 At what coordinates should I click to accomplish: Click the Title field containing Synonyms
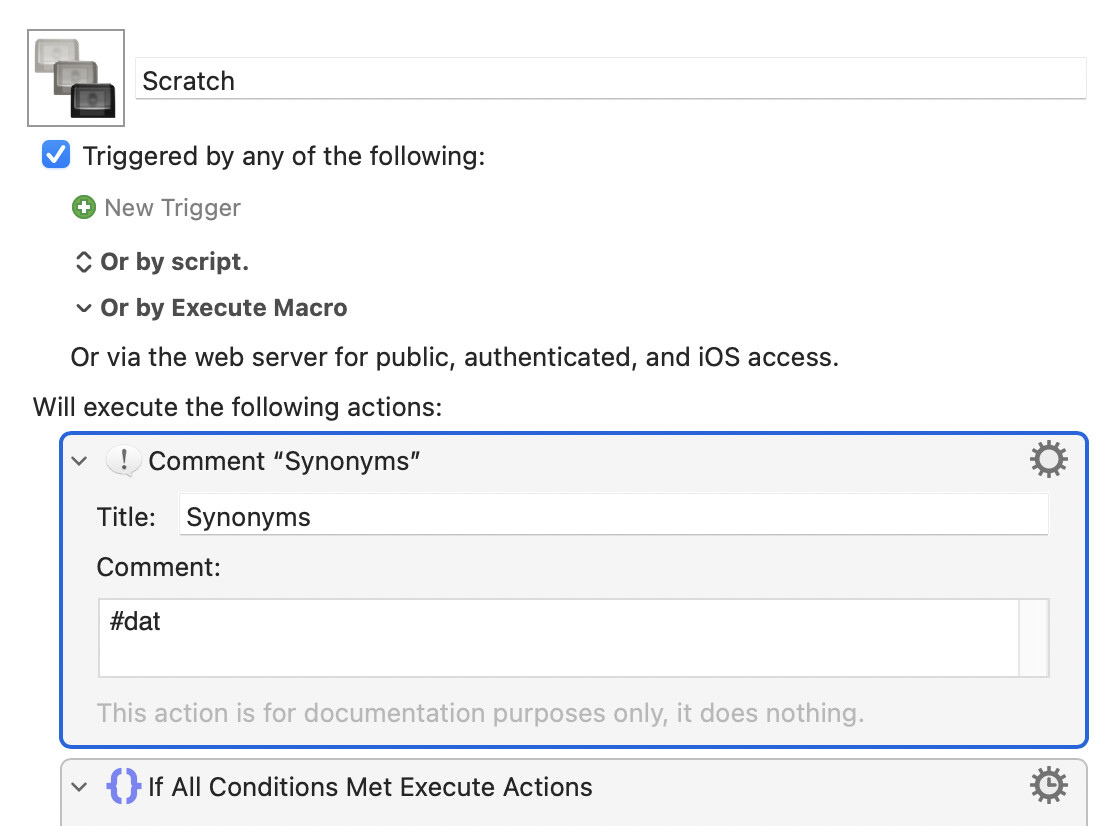pos(614,516)
